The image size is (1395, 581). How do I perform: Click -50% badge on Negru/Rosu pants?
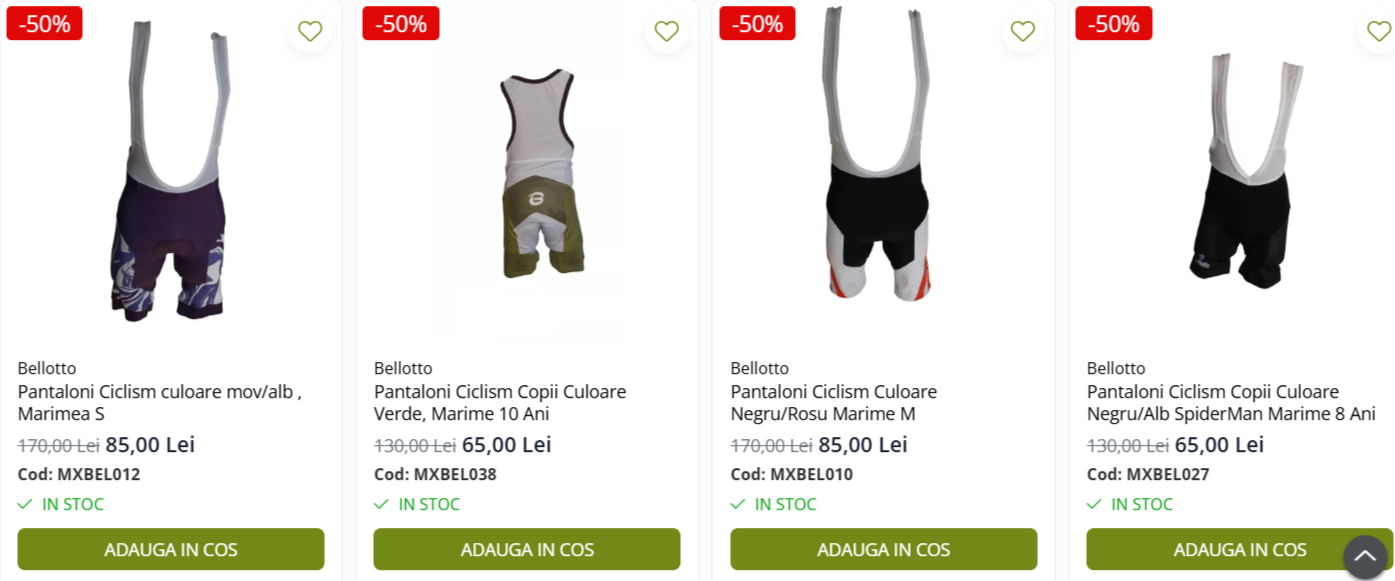coord(757,23)
